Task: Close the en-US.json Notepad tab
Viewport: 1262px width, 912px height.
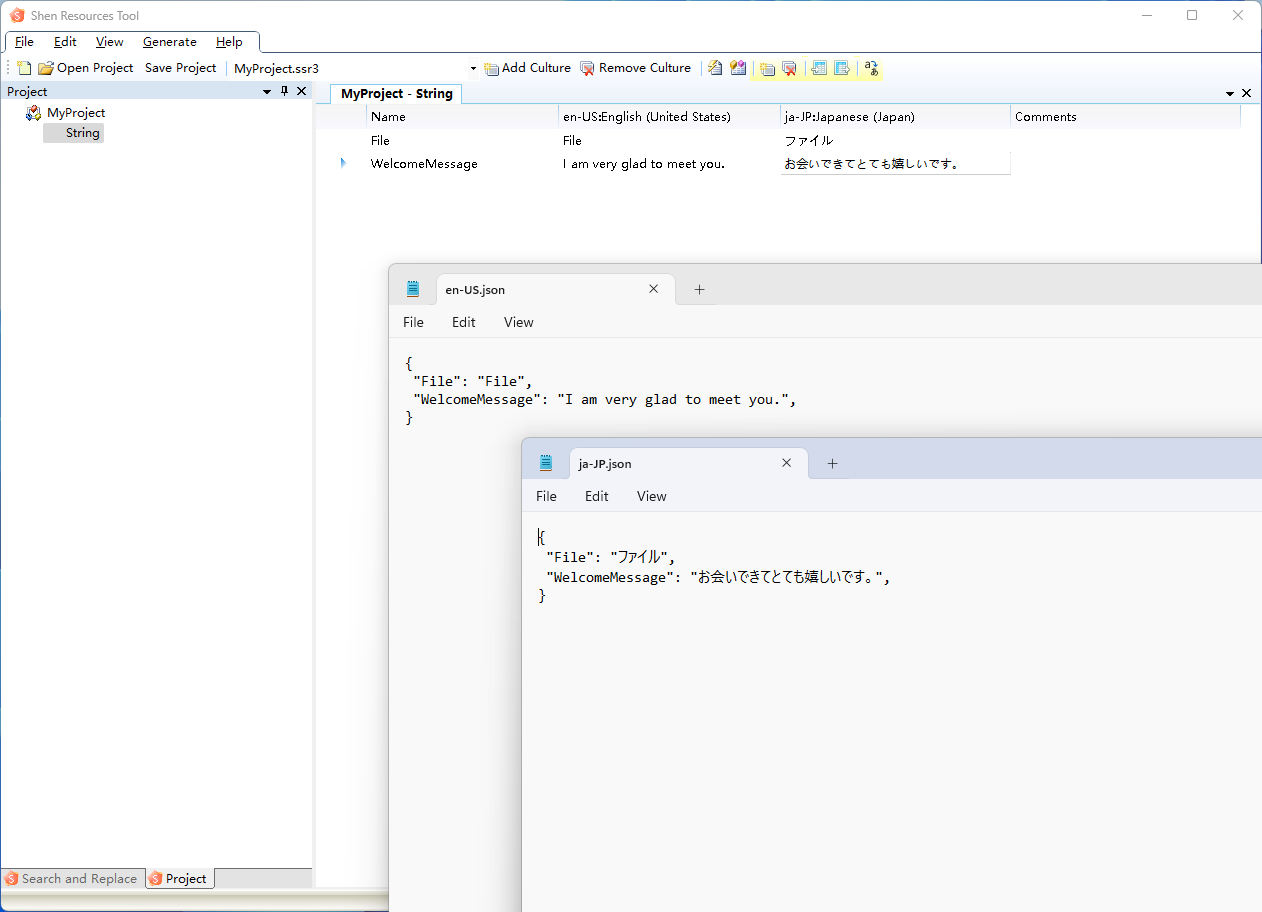Action: [654, 289]
